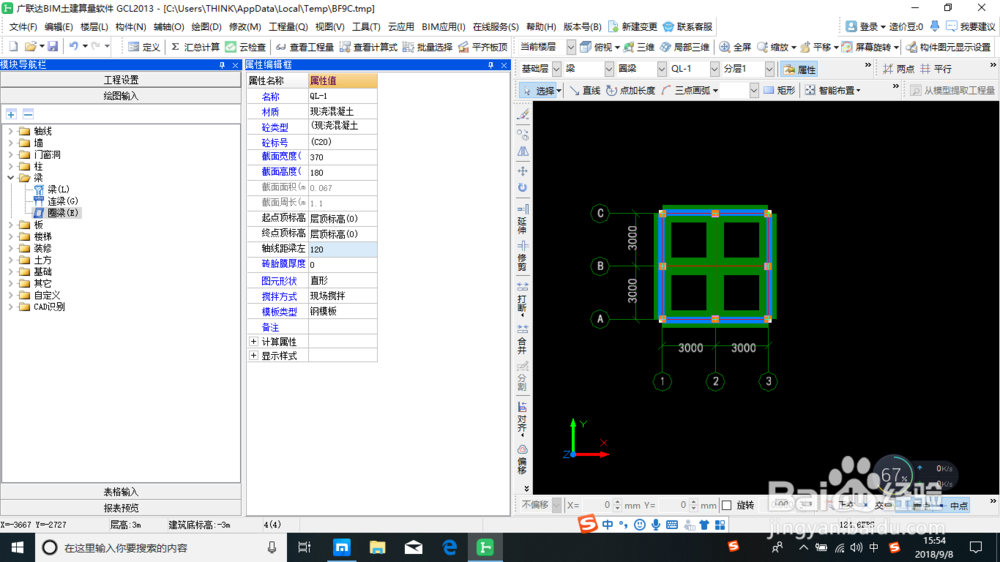Toggle the 属性 properties panel button
1000x562 pixels.
tap(799, 70)
